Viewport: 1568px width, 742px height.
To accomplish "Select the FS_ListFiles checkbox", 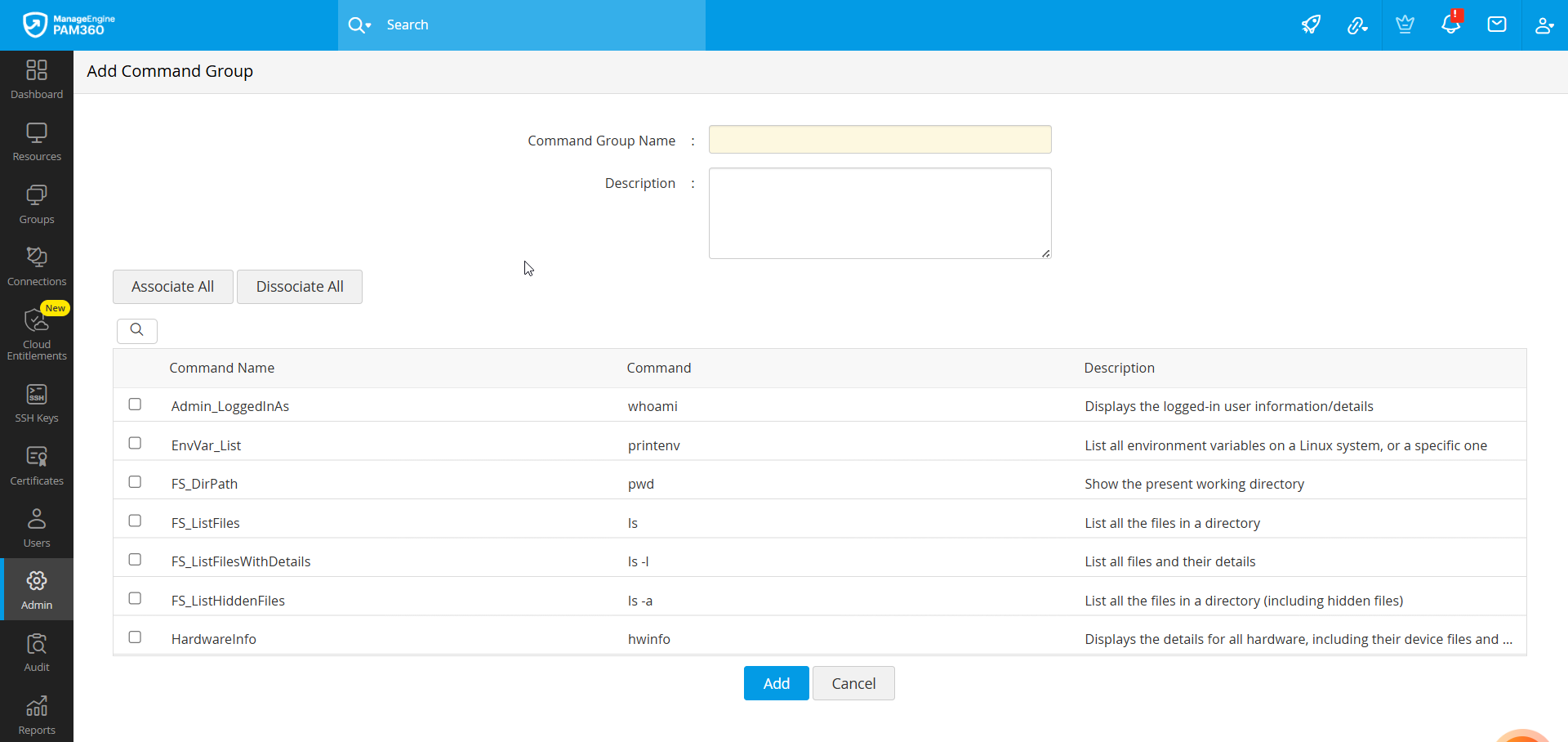I will pos(135,521).
